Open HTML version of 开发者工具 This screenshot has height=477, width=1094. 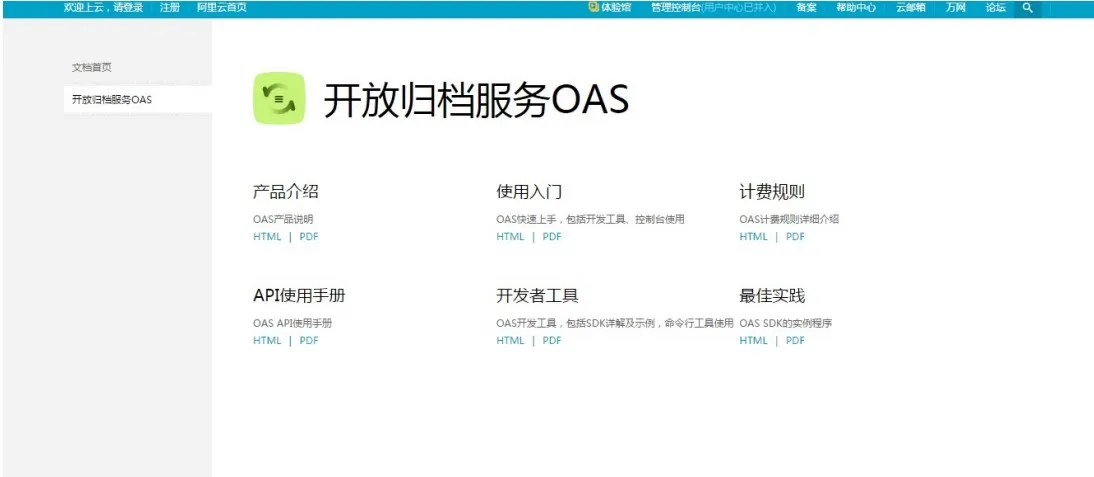[x=510, y=340]
